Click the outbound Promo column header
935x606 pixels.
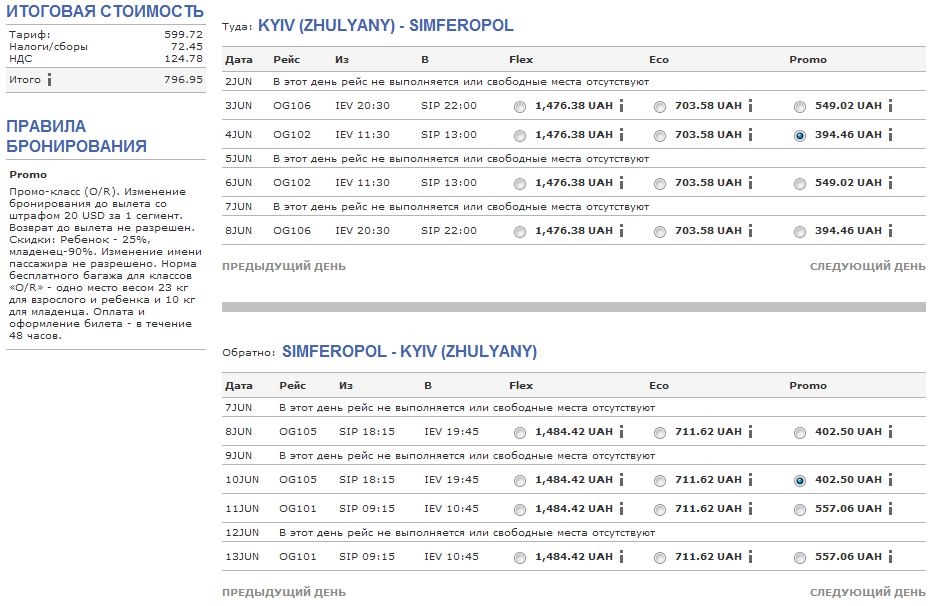click(x=808, y=60)
